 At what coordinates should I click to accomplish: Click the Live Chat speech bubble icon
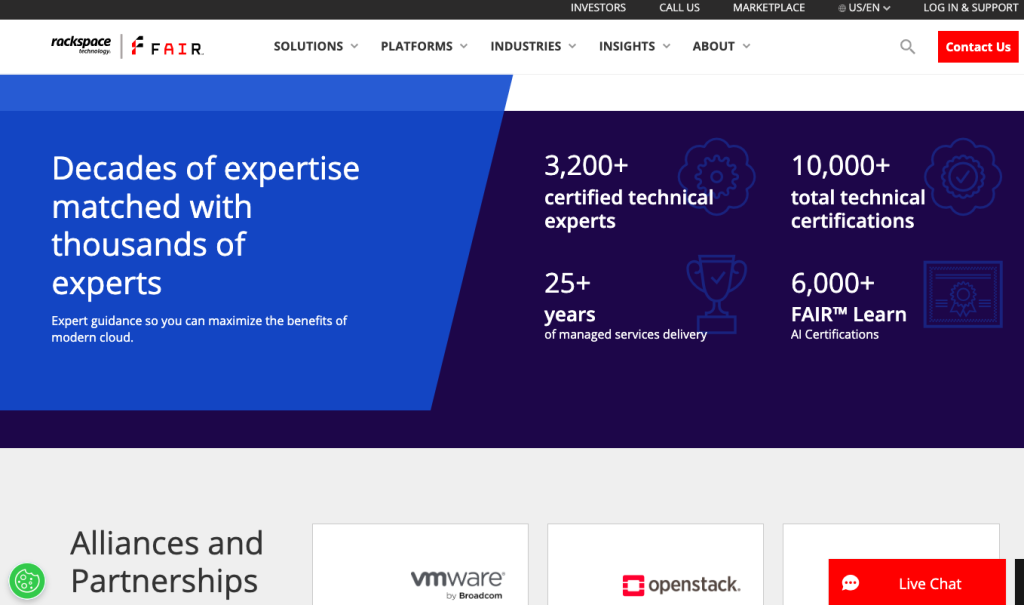point(850,583)
